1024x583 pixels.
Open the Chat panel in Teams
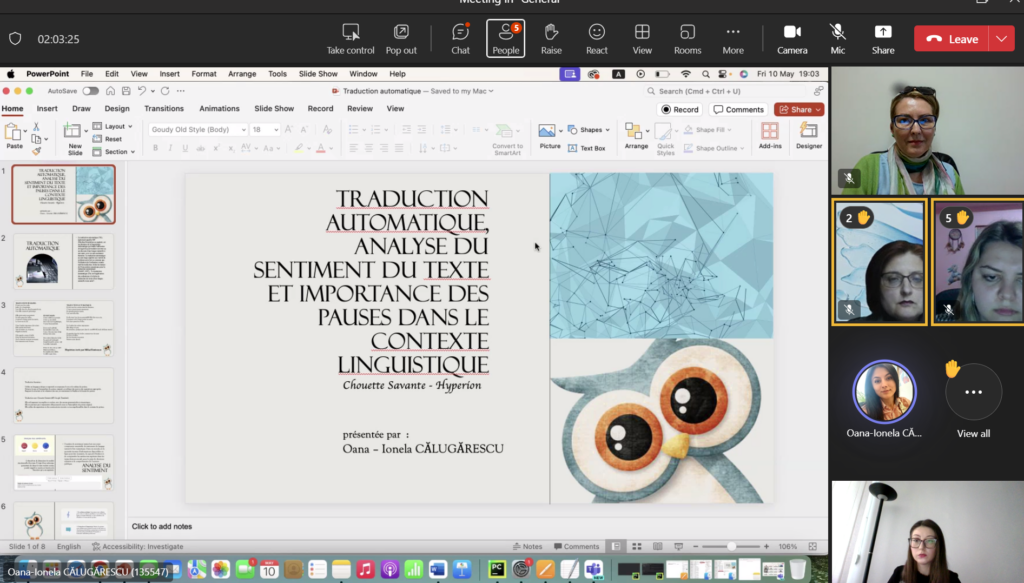click(460, 38)
